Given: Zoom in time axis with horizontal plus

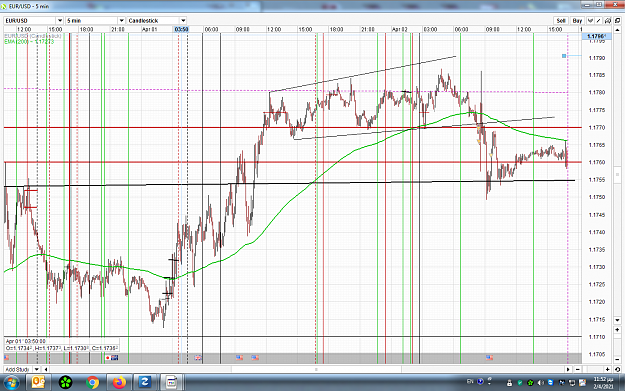Looking at the screenshot, I should tap(607, 369).
